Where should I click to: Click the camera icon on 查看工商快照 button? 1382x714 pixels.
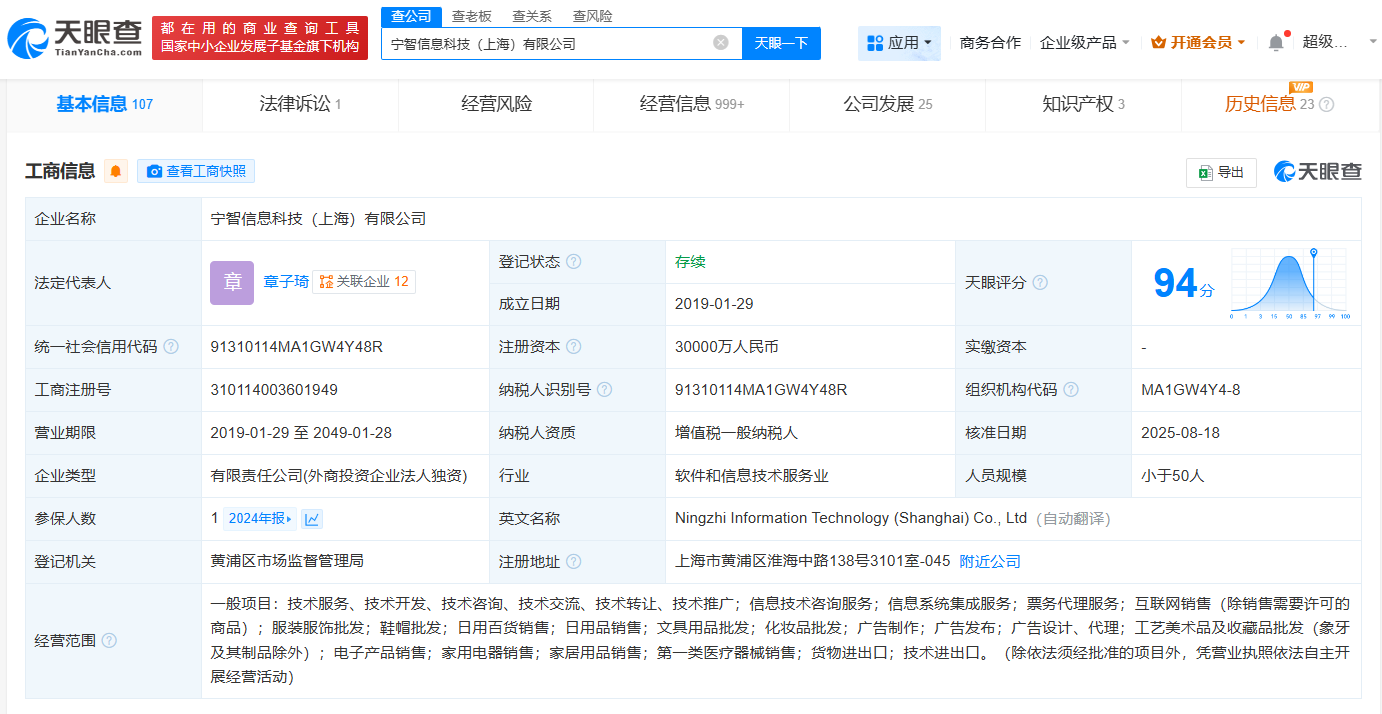click(x=155, y=170)
